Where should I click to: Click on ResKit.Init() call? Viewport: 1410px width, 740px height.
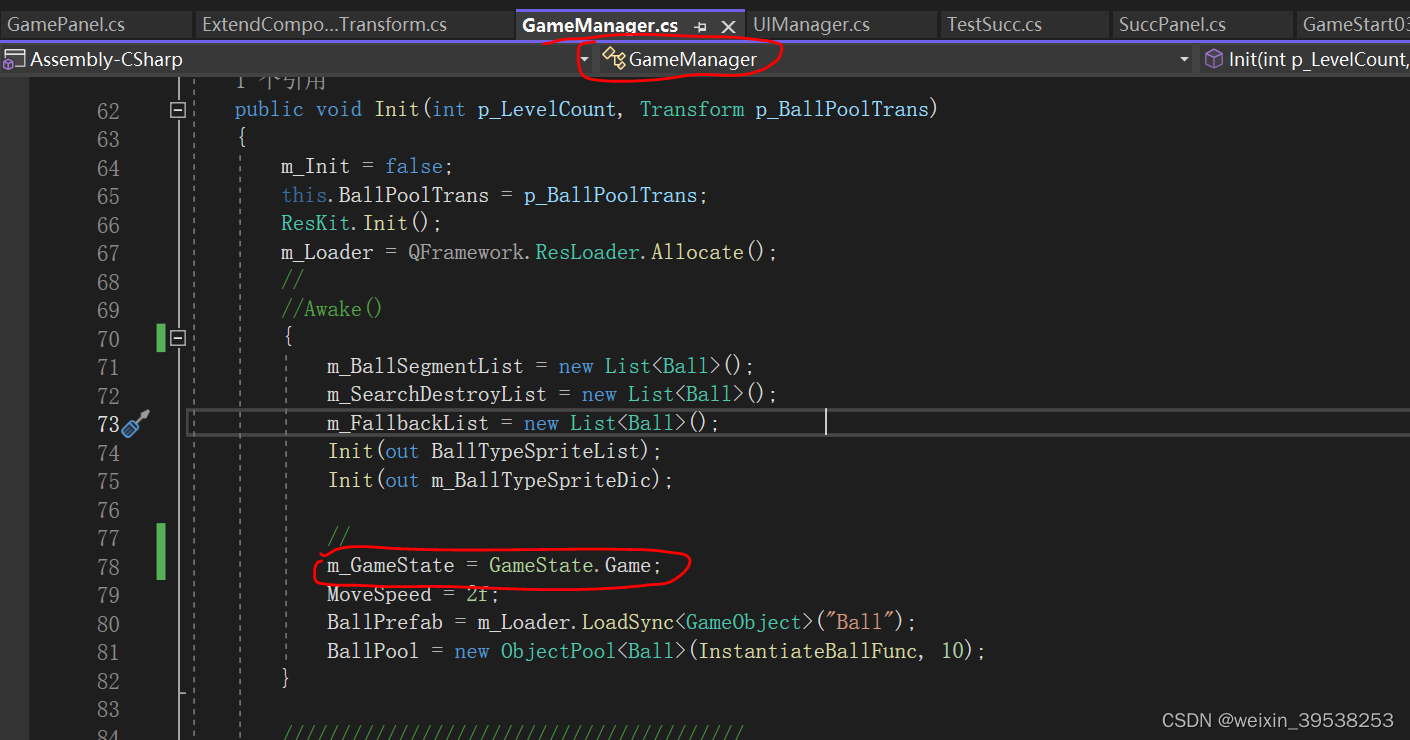pyautogui.click(x=361, y=223)
